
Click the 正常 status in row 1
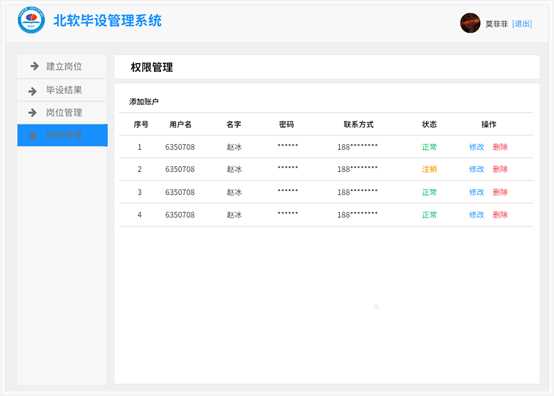coord(429,147)
